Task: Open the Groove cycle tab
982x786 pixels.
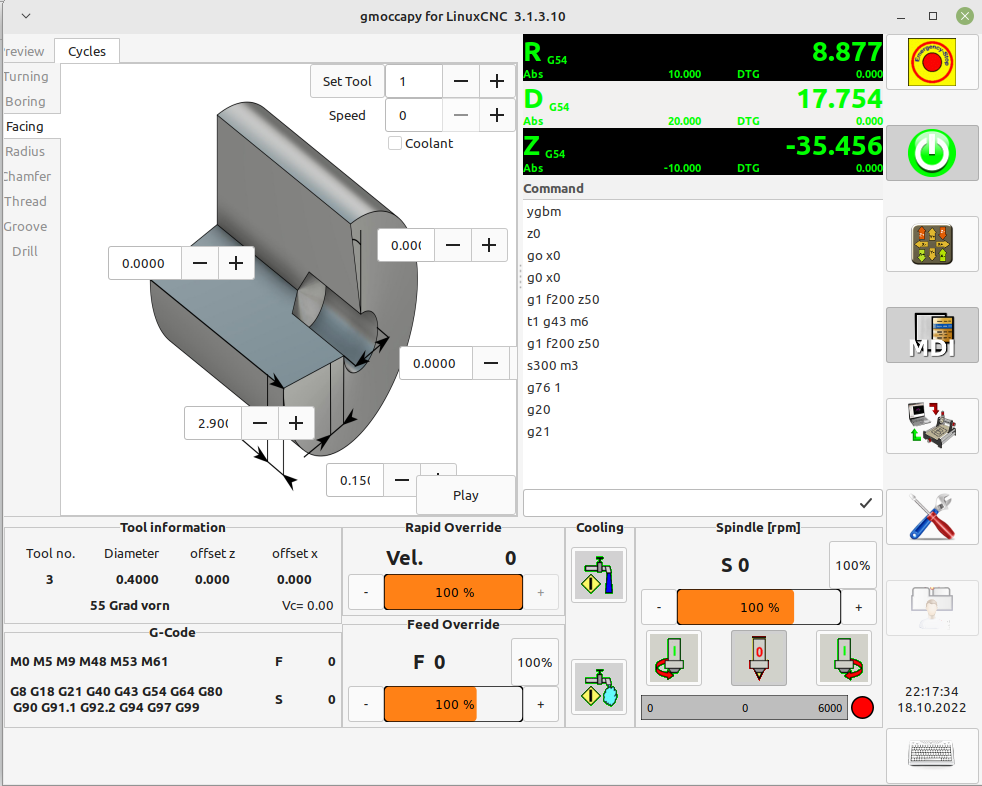Action: 26,227
